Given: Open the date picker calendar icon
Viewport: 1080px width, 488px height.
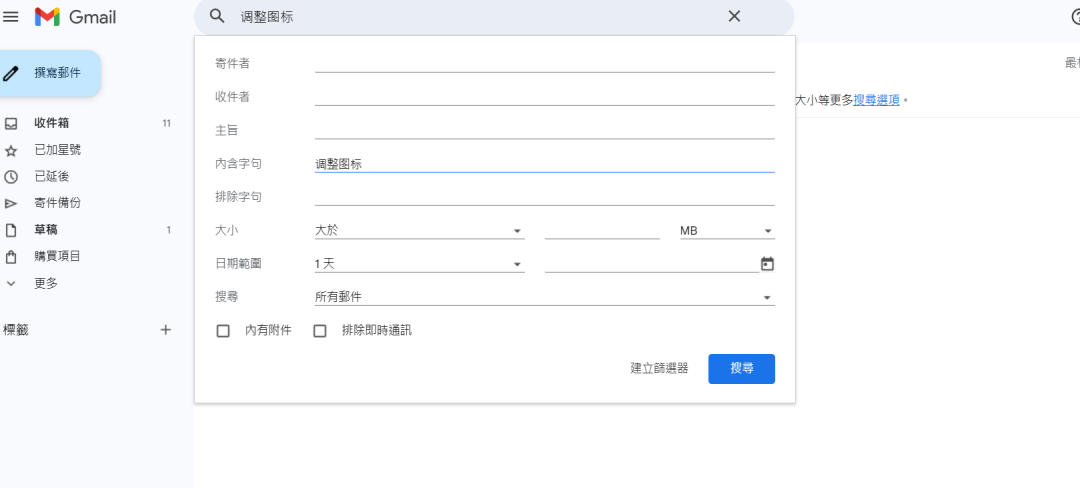Looking at the screenshot, I should click(x=767, y=264).
